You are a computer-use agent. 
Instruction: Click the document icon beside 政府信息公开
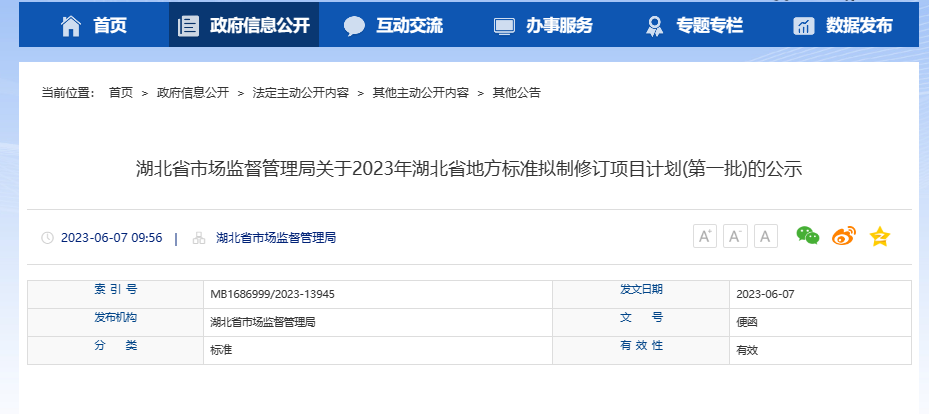point(188,25)
